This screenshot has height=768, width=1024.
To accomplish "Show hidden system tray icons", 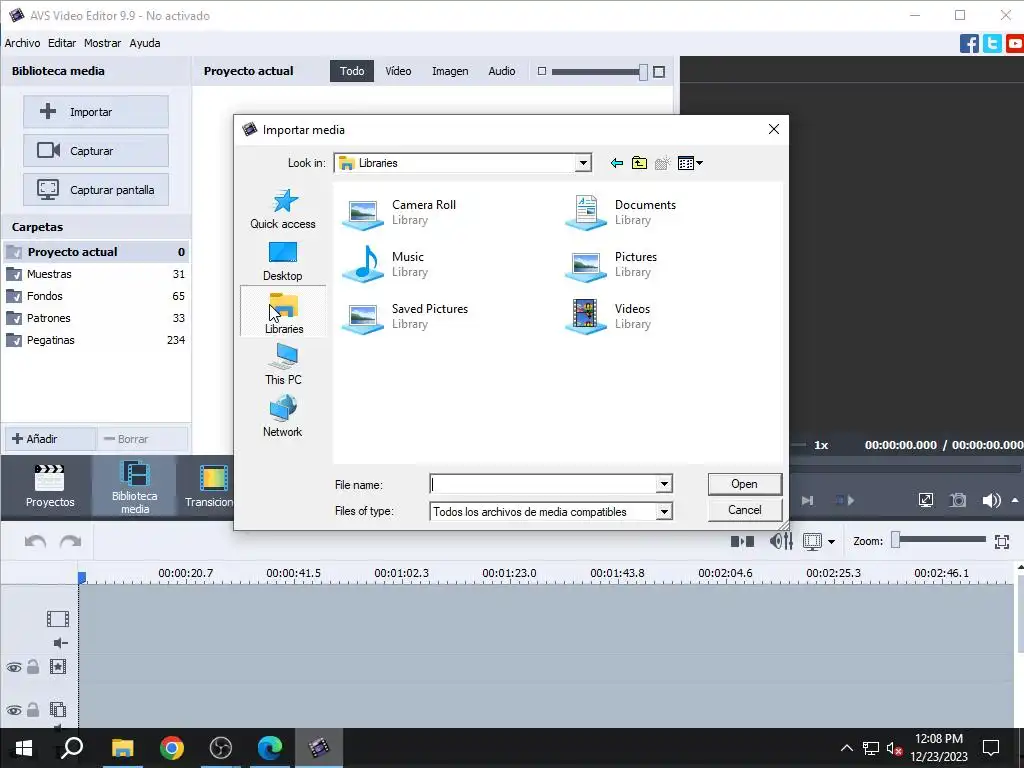I will click(846, 748).
